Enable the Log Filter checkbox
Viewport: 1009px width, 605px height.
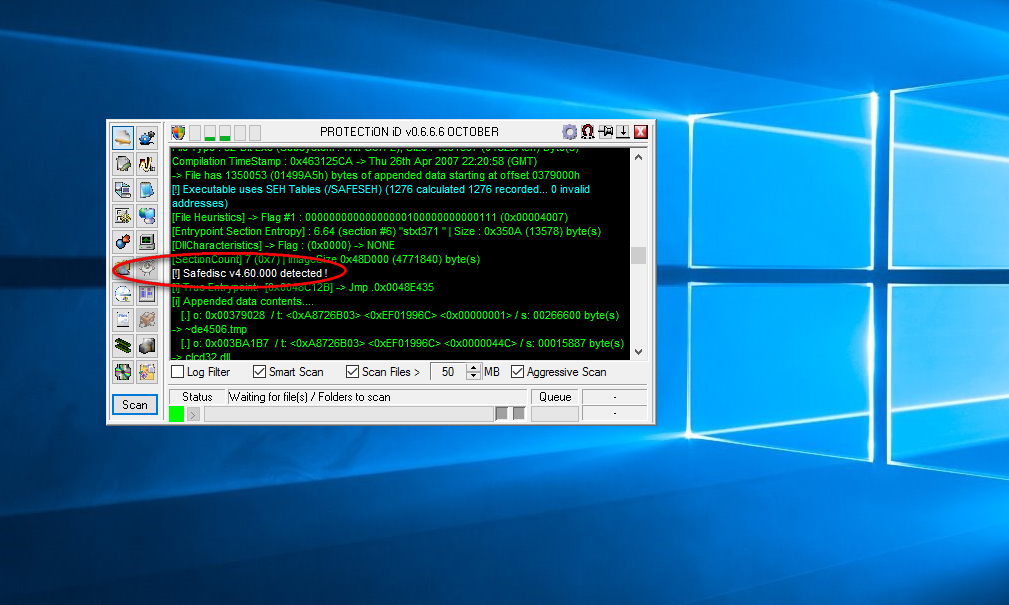click(178, 371)
